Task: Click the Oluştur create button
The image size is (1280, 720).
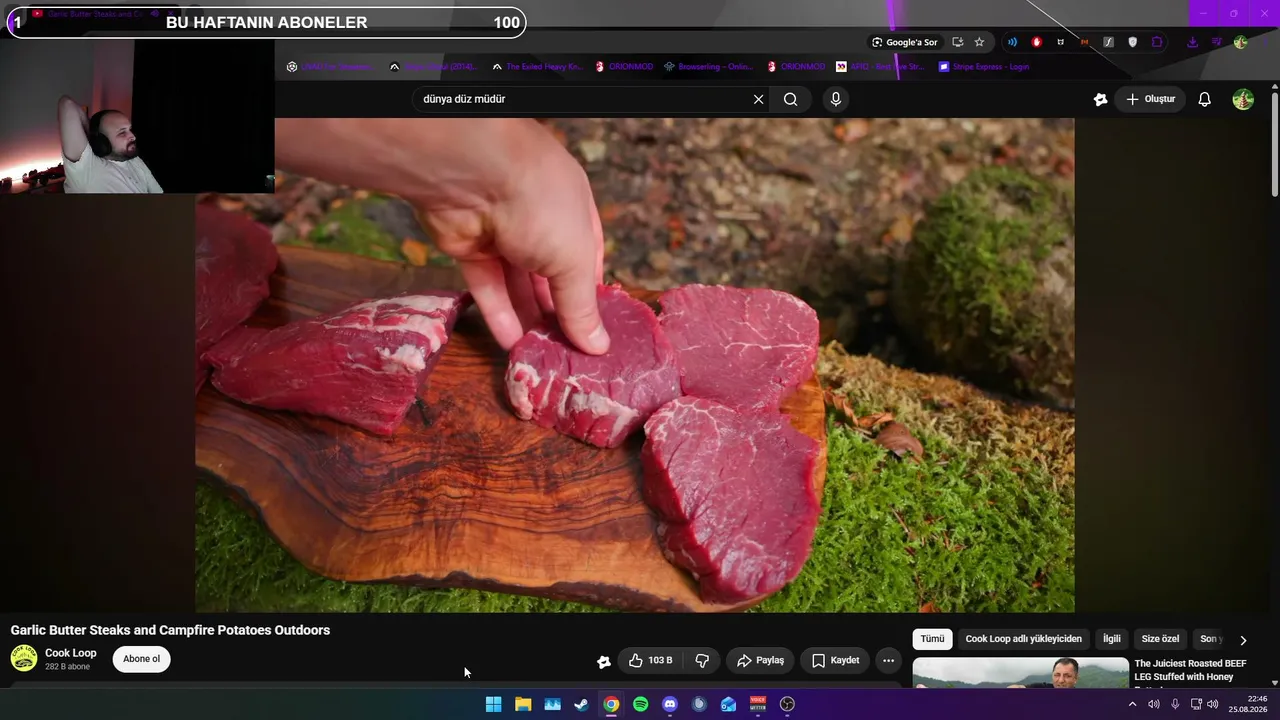Action: (x=1150, y=99)
